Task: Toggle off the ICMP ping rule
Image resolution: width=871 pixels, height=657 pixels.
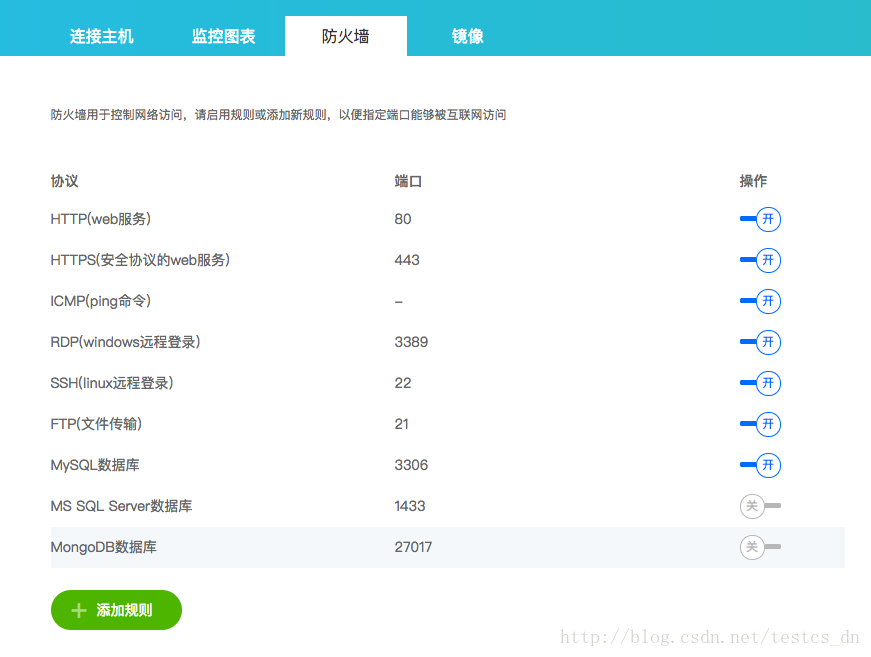Action: click(760, 301)
